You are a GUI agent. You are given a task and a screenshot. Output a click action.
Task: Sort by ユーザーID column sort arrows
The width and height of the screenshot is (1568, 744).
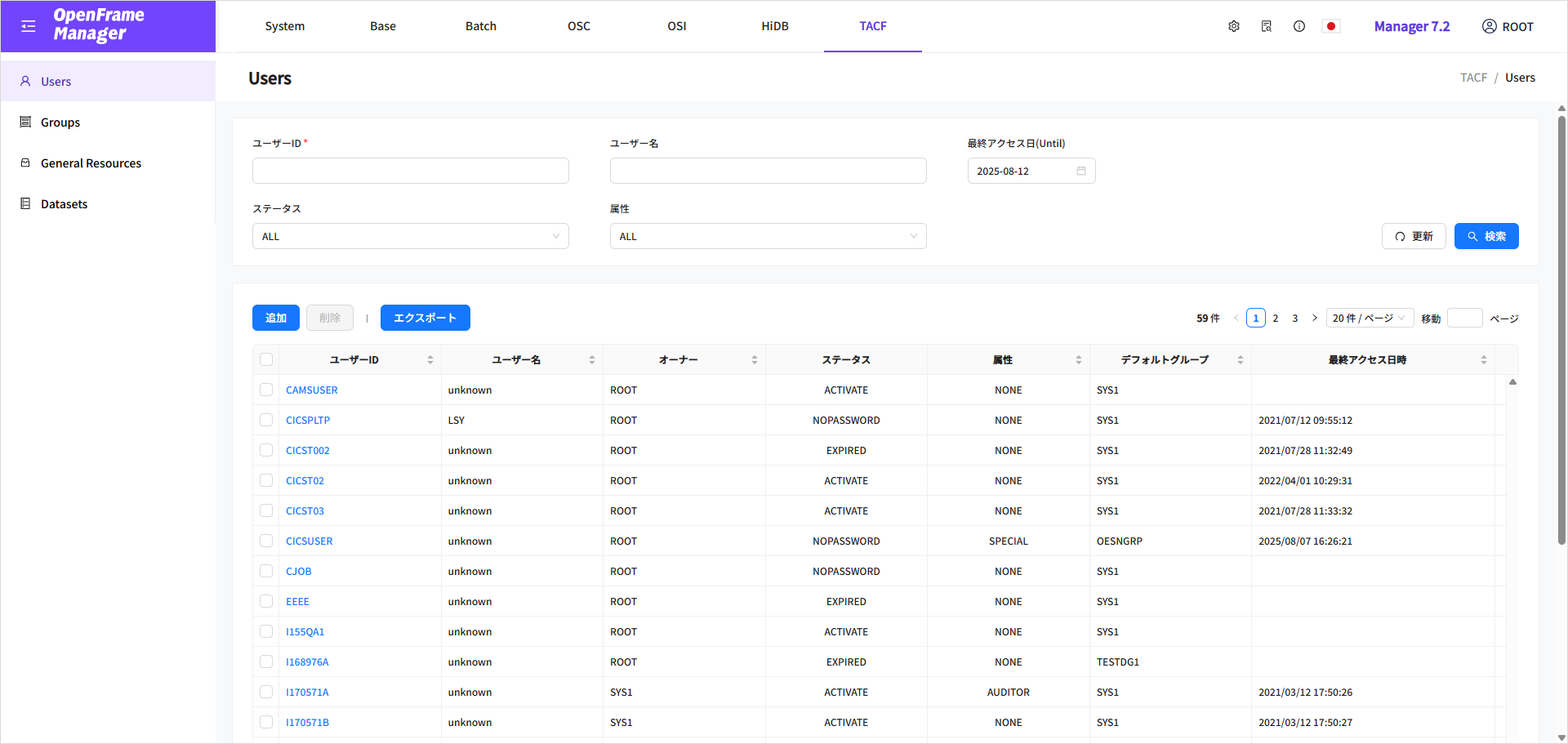[430, 360]
